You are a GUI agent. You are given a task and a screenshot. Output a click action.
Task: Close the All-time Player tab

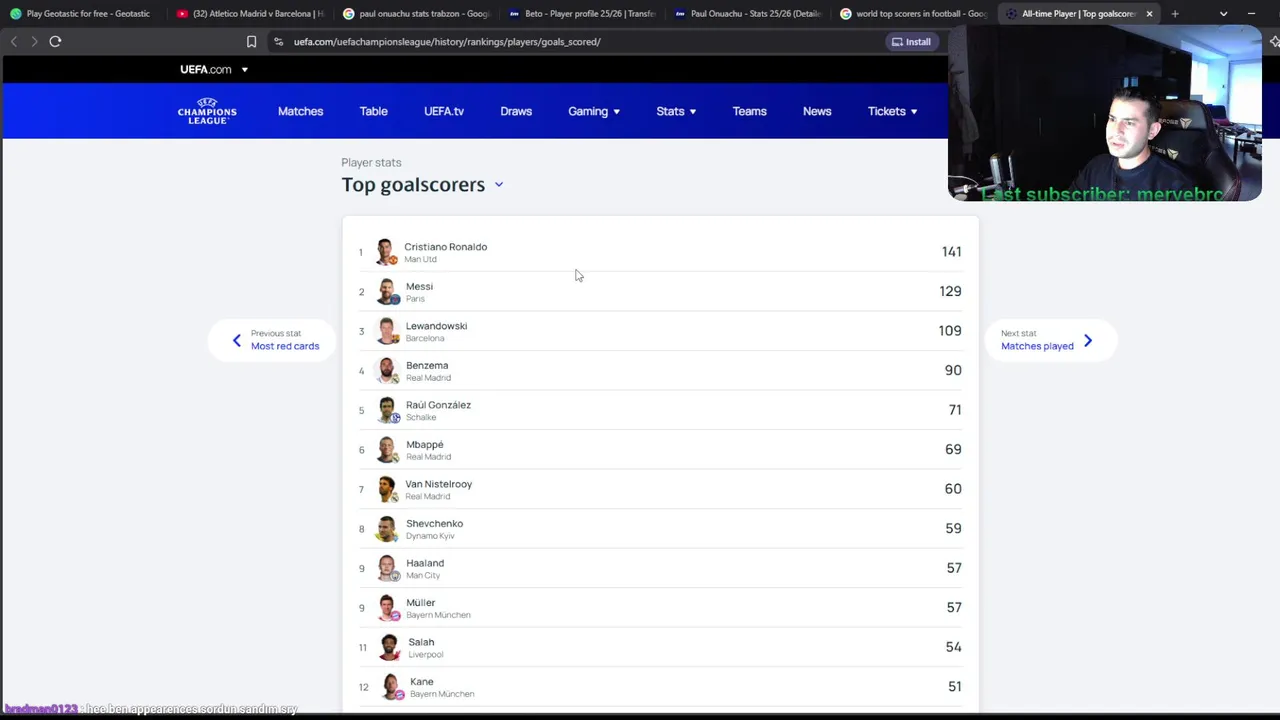coord(1149,14)
